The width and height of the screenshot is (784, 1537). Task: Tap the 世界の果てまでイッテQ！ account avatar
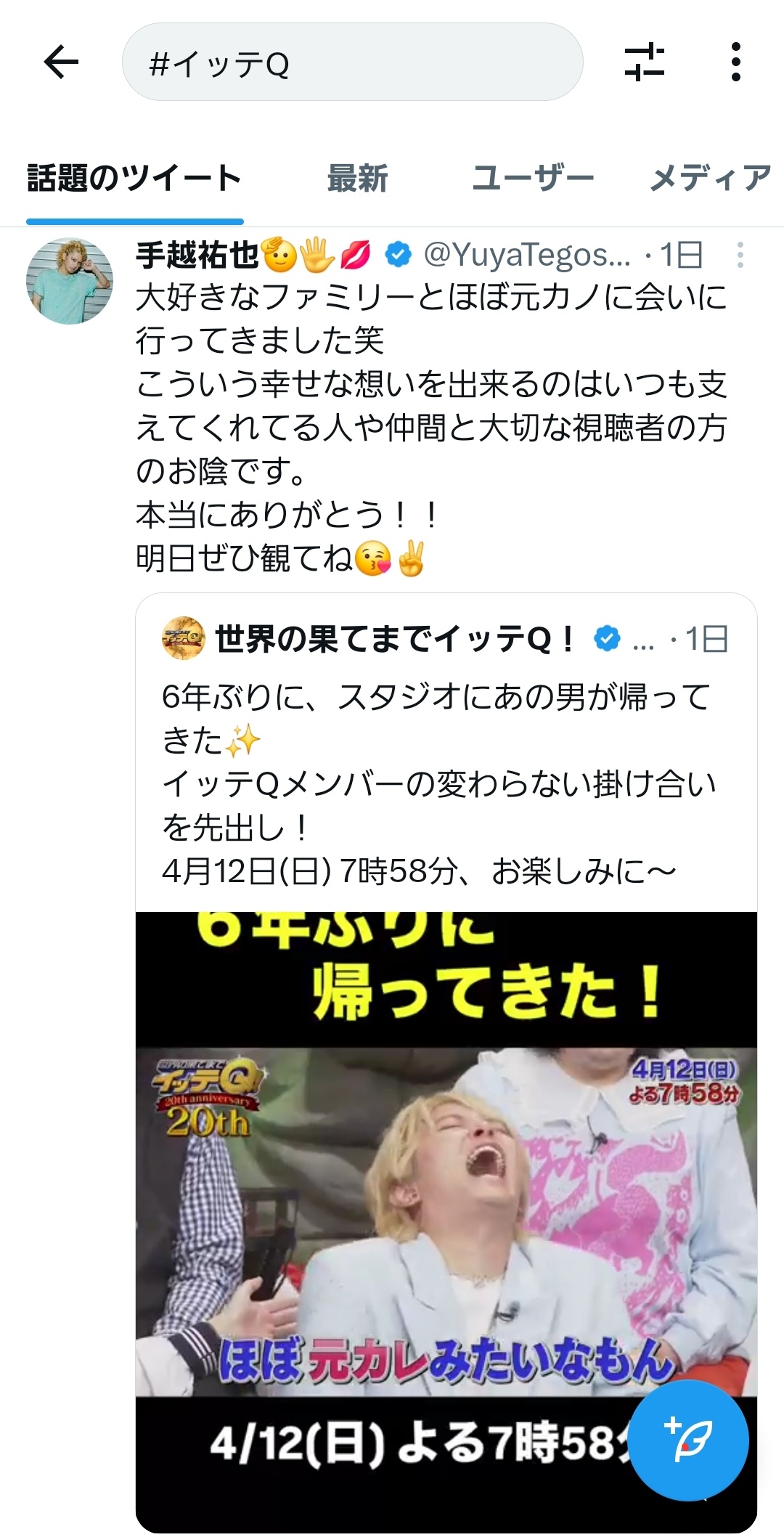183,638
